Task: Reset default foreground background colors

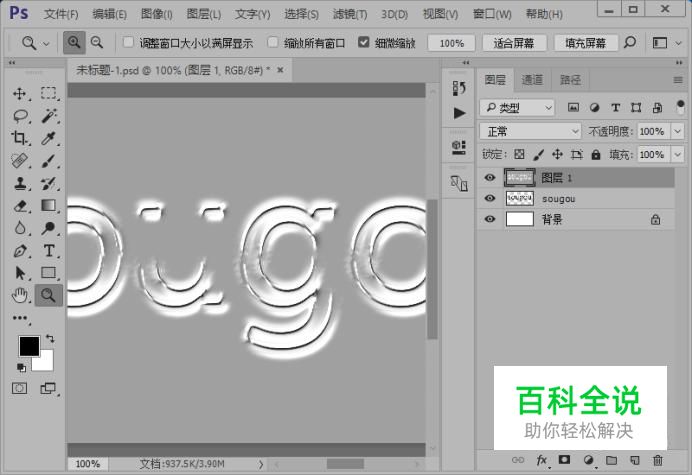Action: (21, 367)
